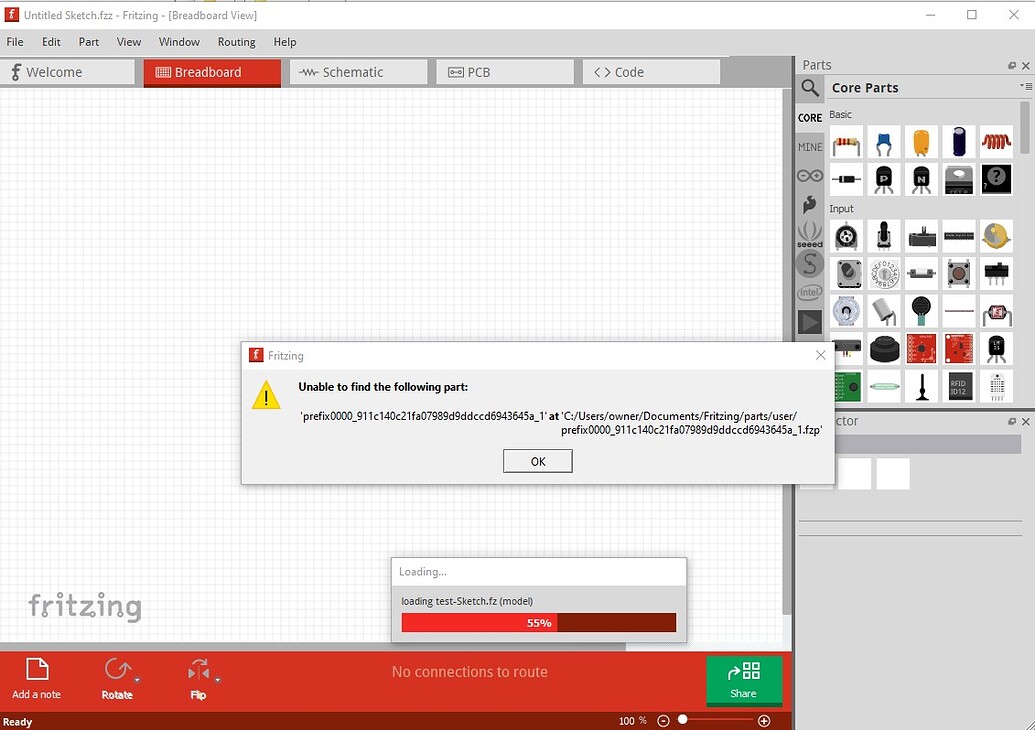This screenshot has height=730, width=1035.
Task: Close the Fritzing error dialog
Action: click(820, 355)
